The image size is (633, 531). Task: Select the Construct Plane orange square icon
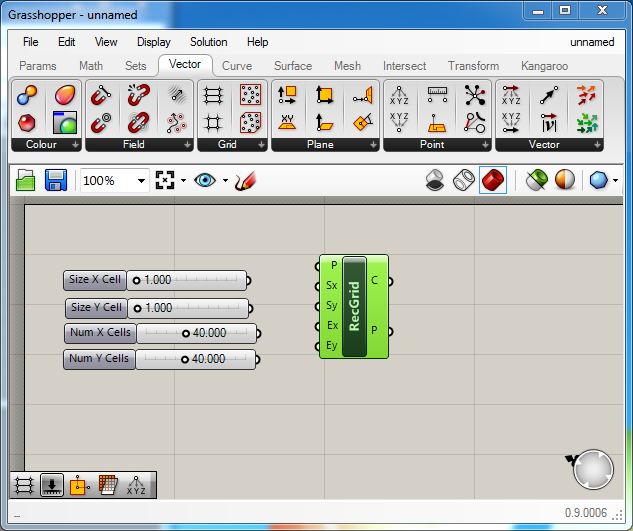pos(325,95)
